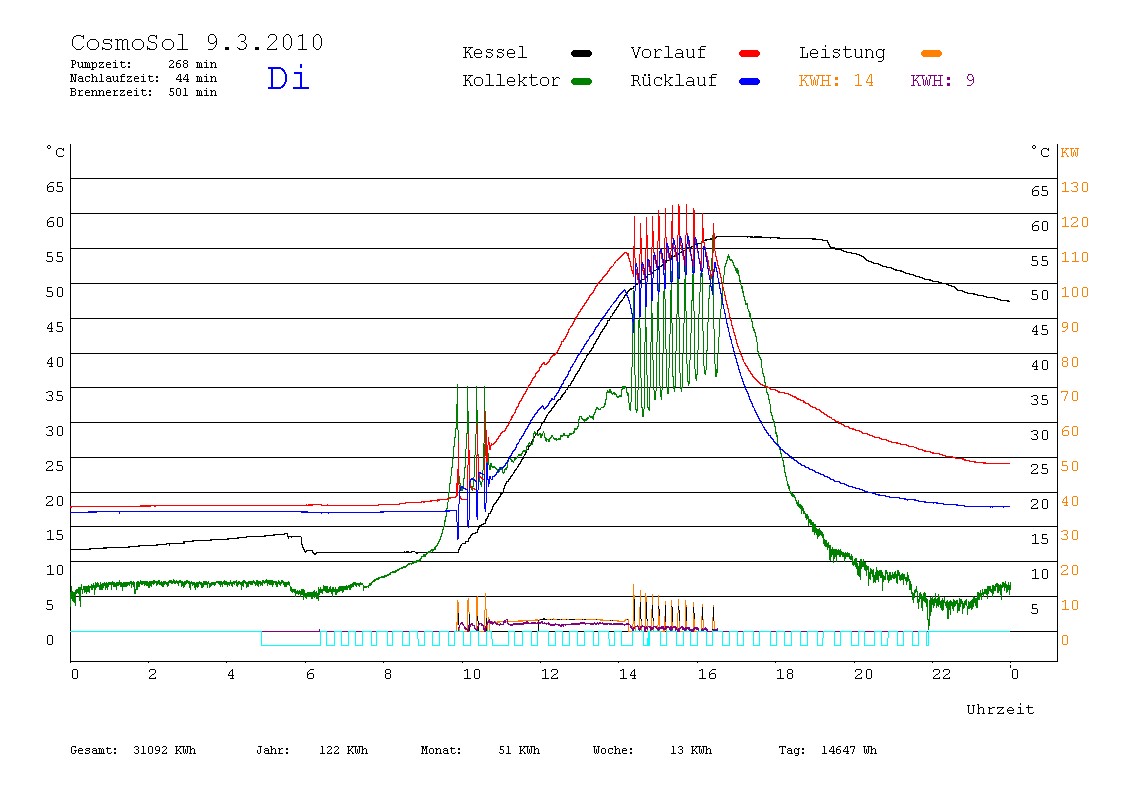The height and width of the screenshot is (812, 1148).
Task: Click the x-axis hour label 6
Action: (310, 674)
